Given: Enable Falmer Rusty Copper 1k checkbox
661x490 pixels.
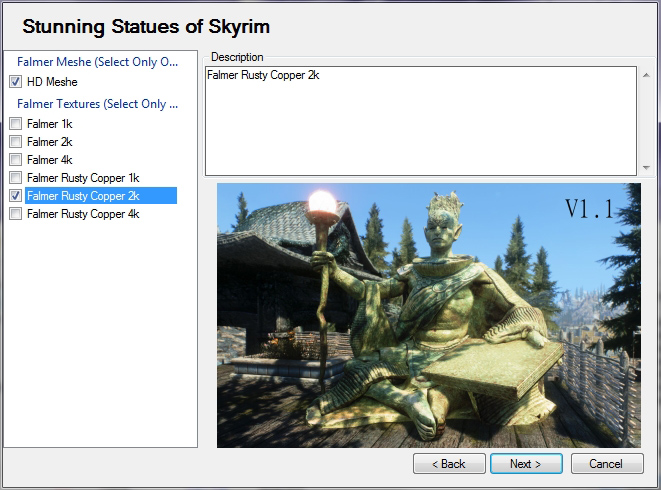Looking at the screenshot, I should (16, 178).
